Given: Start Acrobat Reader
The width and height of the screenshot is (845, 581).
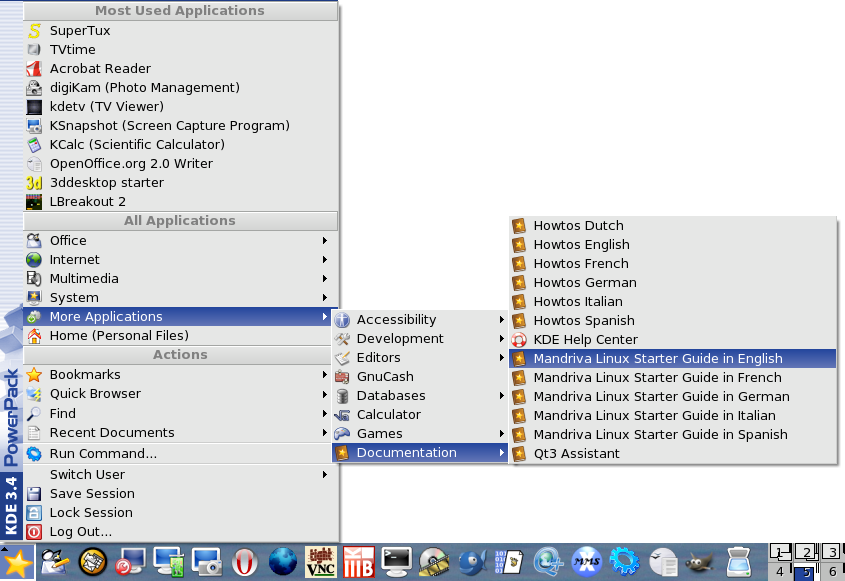Looking at the screenshot, I should (181, 68).
